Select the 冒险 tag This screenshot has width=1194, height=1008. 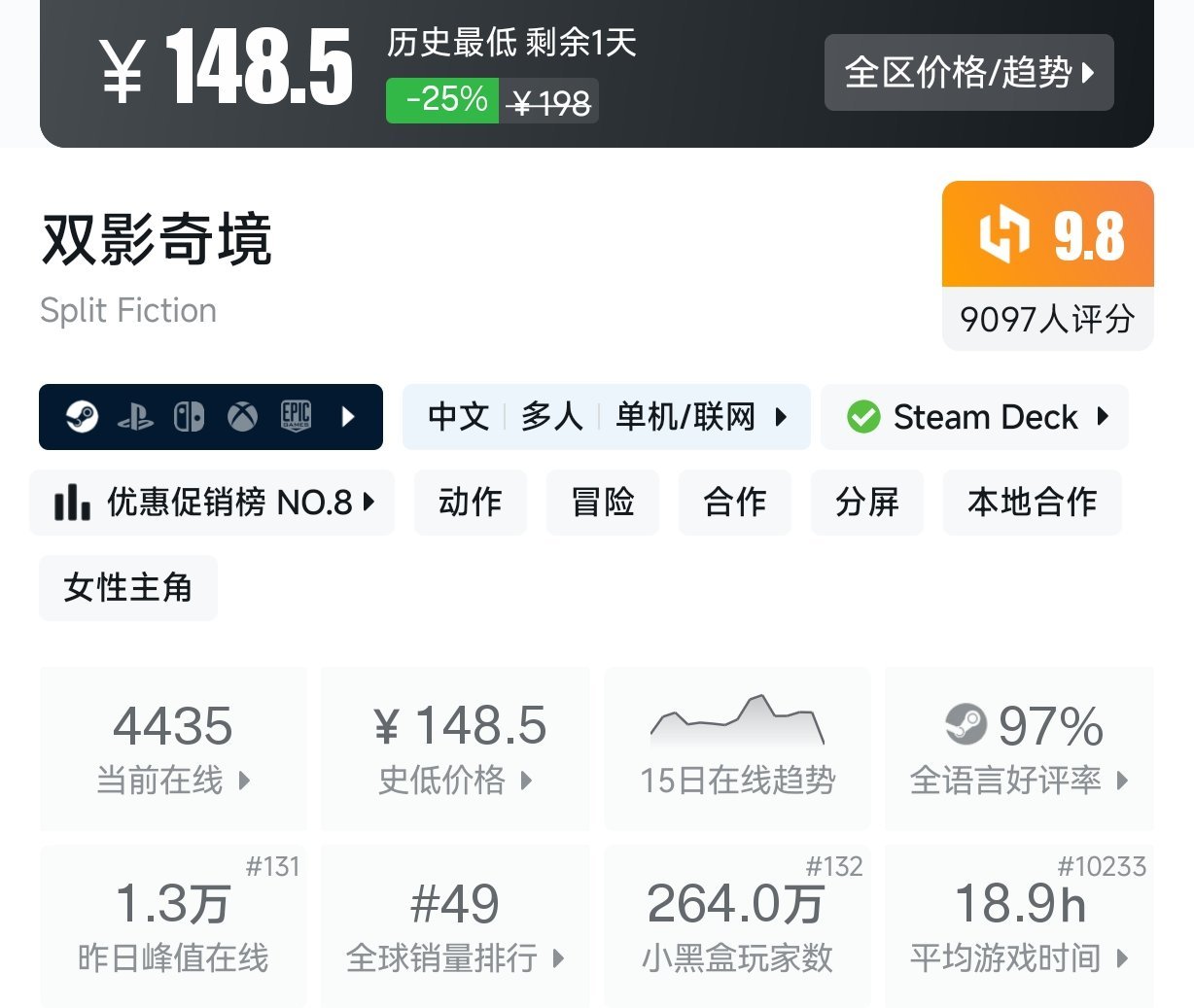point(603,503)
